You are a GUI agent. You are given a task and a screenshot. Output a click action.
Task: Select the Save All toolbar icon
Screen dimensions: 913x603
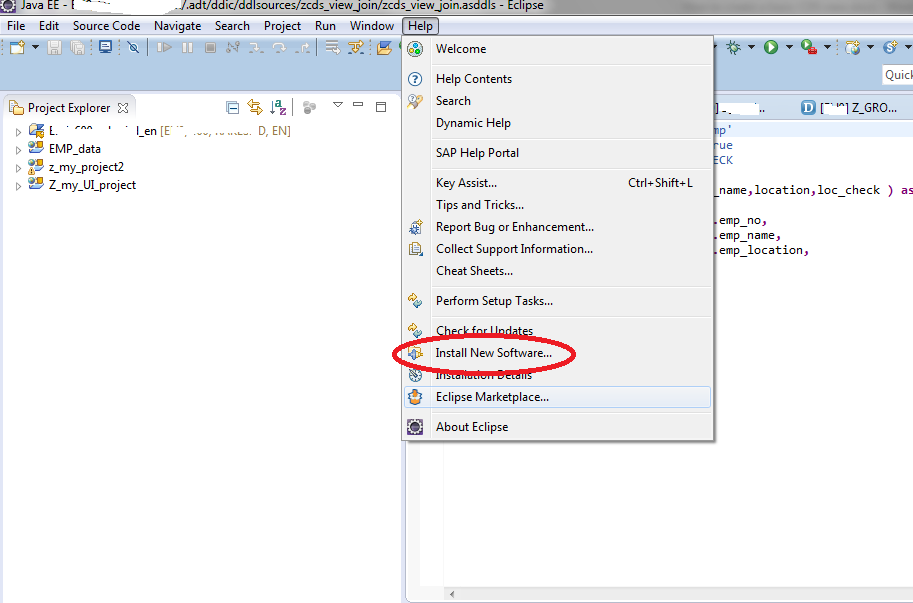tap(78, 47)
